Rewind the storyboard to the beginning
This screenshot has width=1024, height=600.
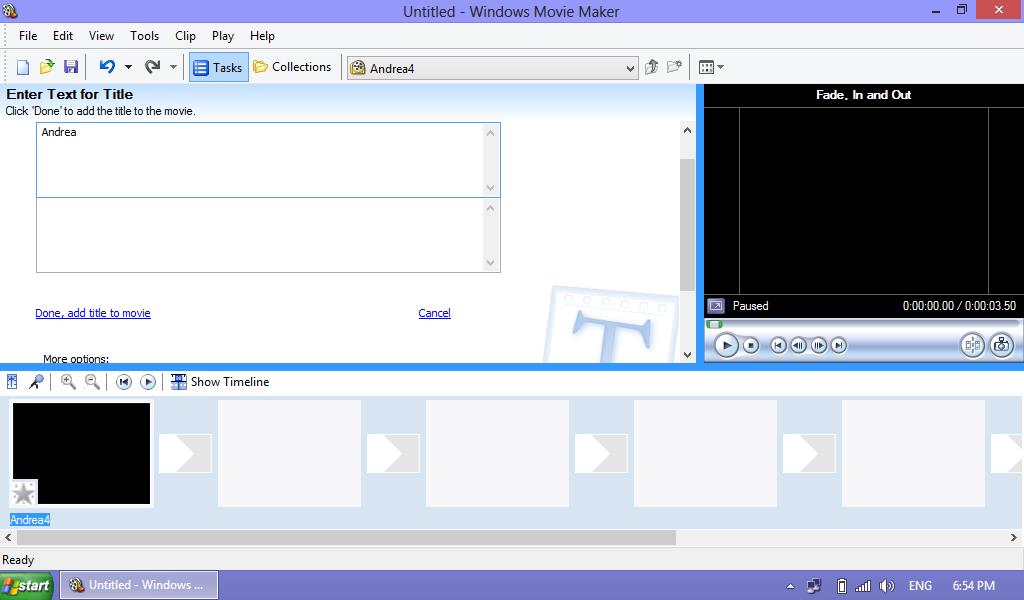click(123, 382)
